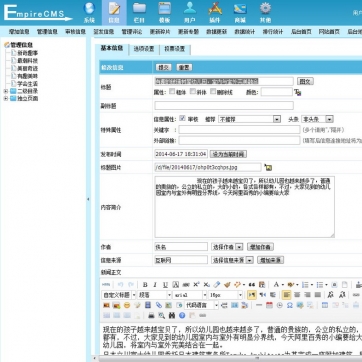Open the 插件 (Plugin) top icon

point(215,12)
